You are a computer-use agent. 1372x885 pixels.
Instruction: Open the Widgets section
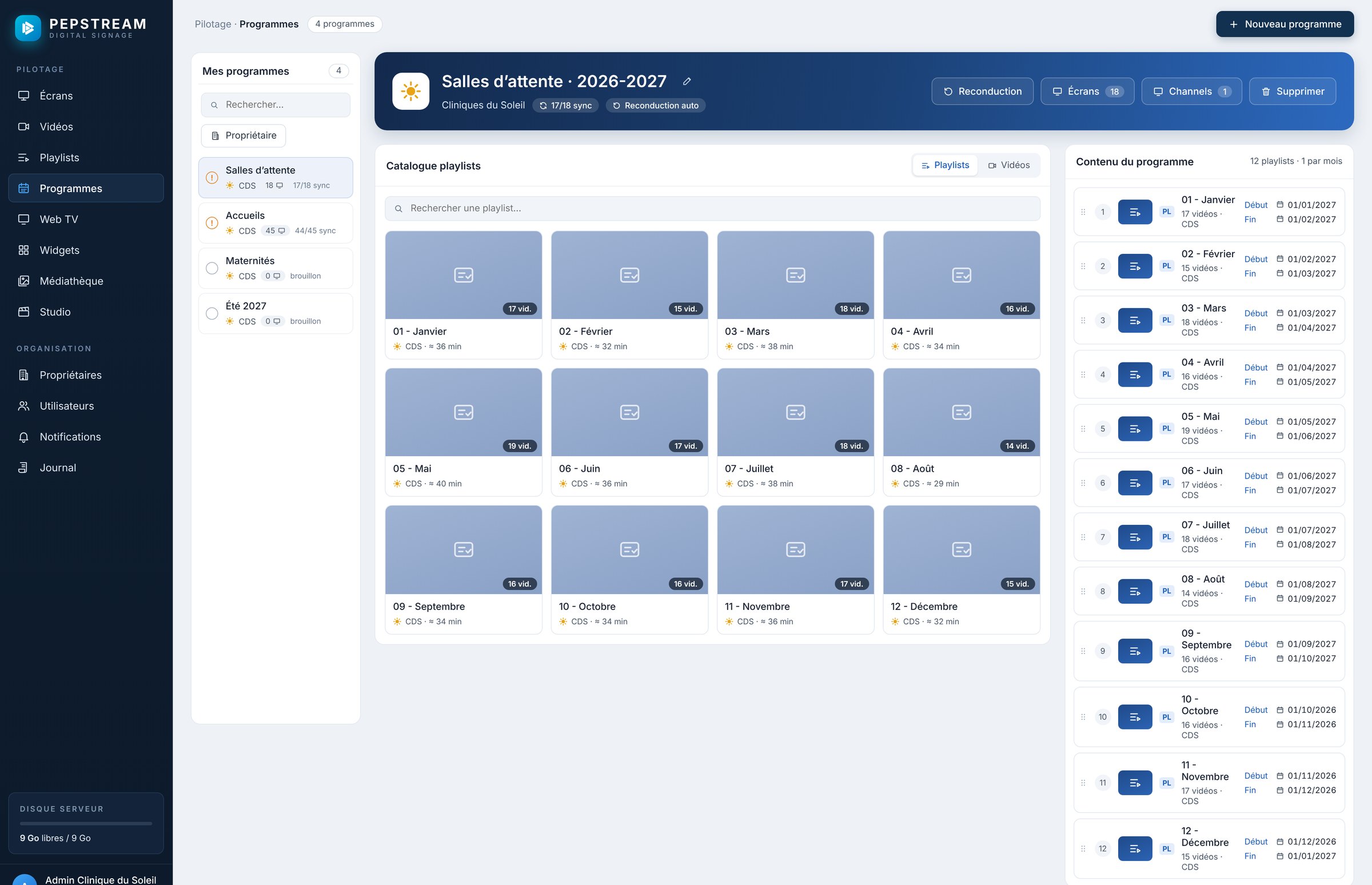point(86,250)
